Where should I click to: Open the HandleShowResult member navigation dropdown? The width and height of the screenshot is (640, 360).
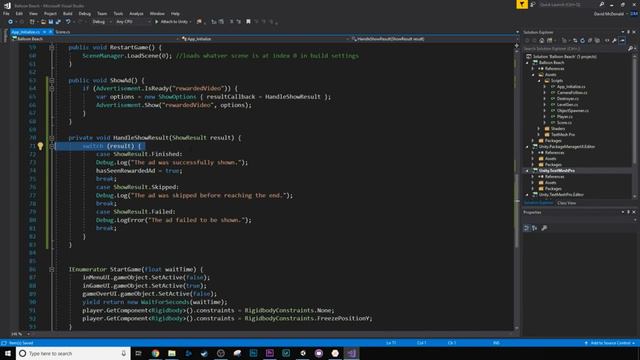(x=435, y=39)
